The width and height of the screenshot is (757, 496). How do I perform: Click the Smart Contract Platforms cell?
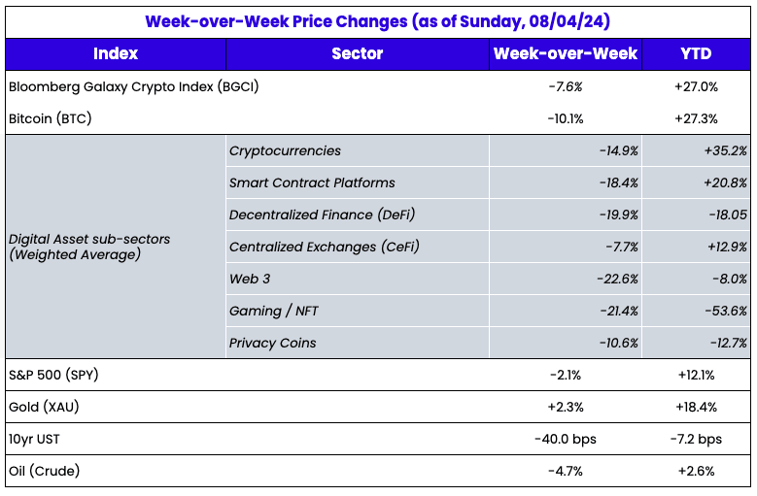point(312,183)
